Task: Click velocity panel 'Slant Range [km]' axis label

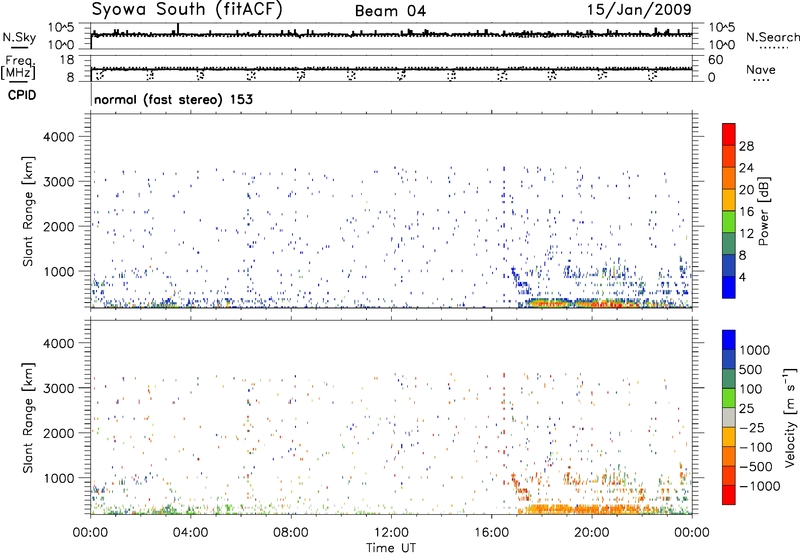Action: 28,417
